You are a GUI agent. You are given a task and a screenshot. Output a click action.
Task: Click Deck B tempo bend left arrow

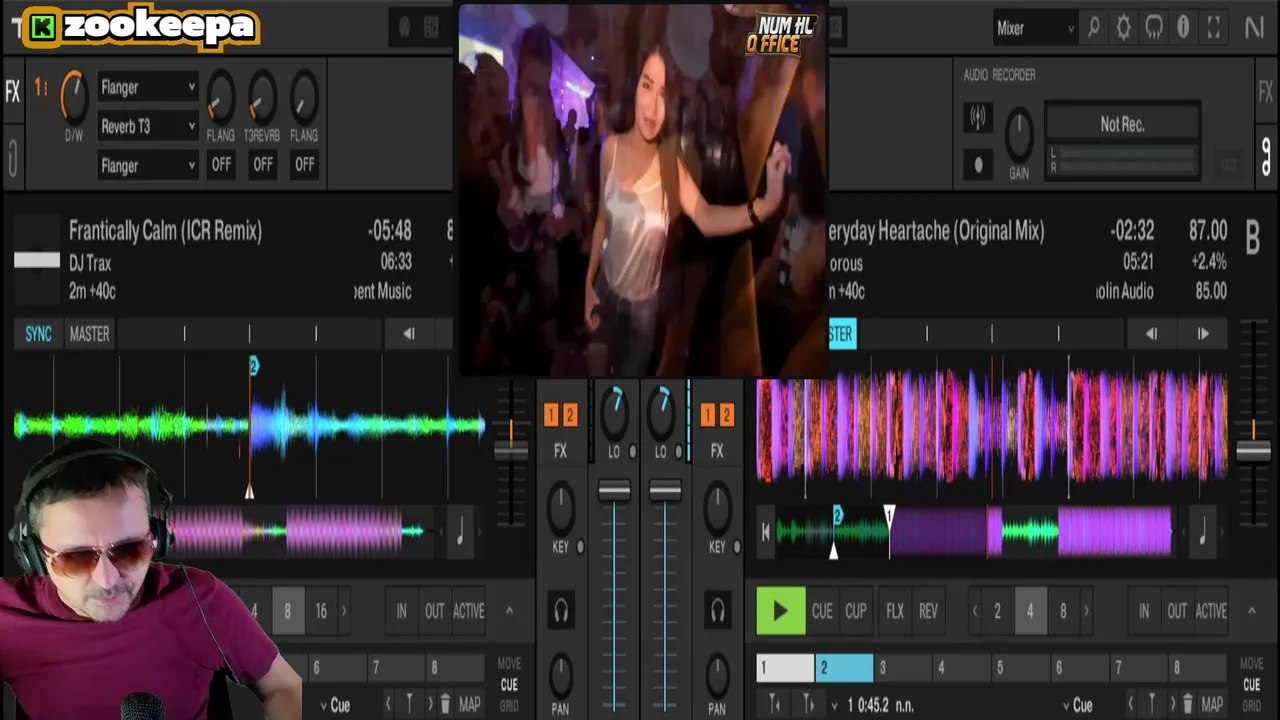1151,334
